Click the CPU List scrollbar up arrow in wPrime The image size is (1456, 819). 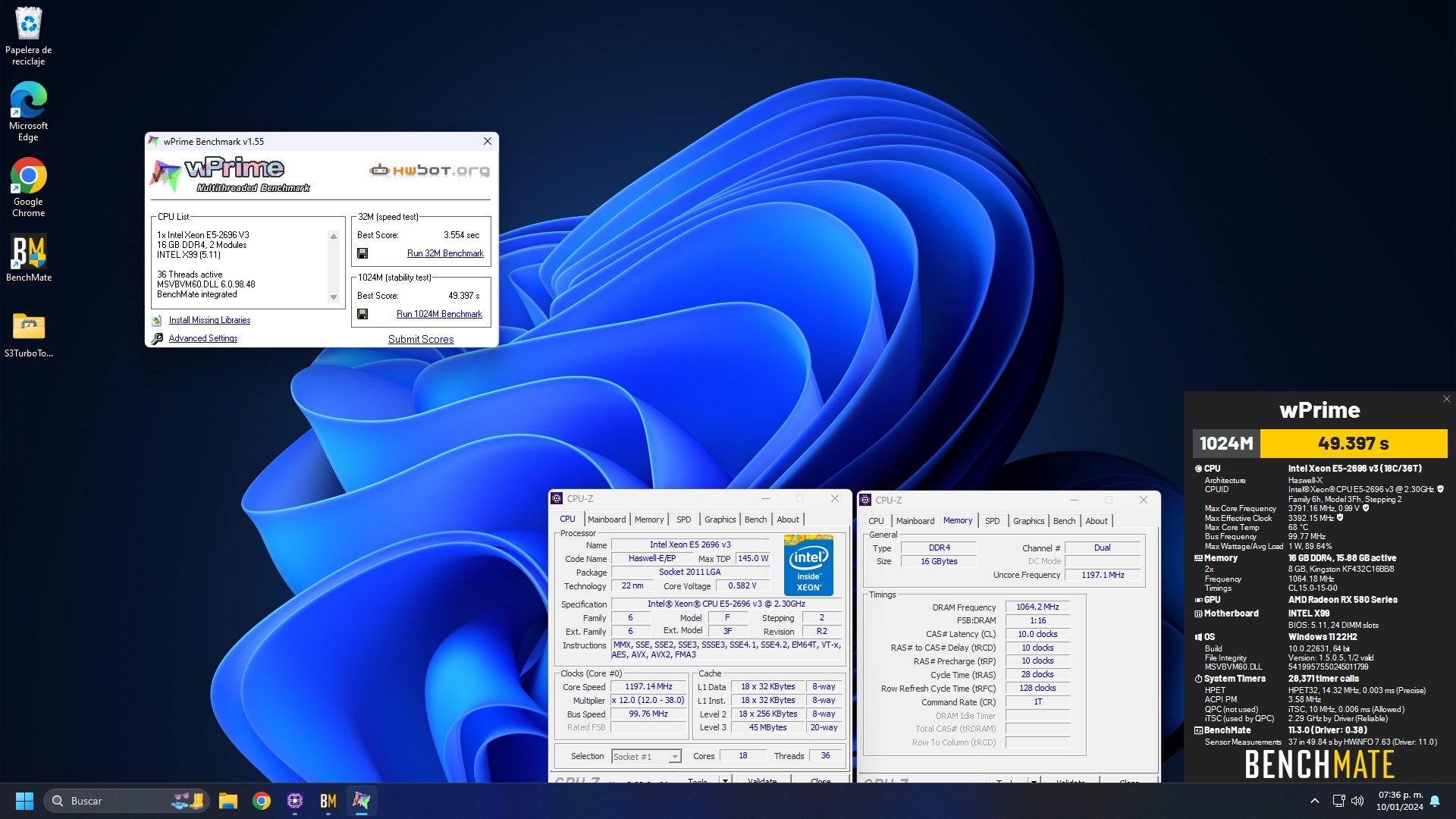[x=334, y=237]
